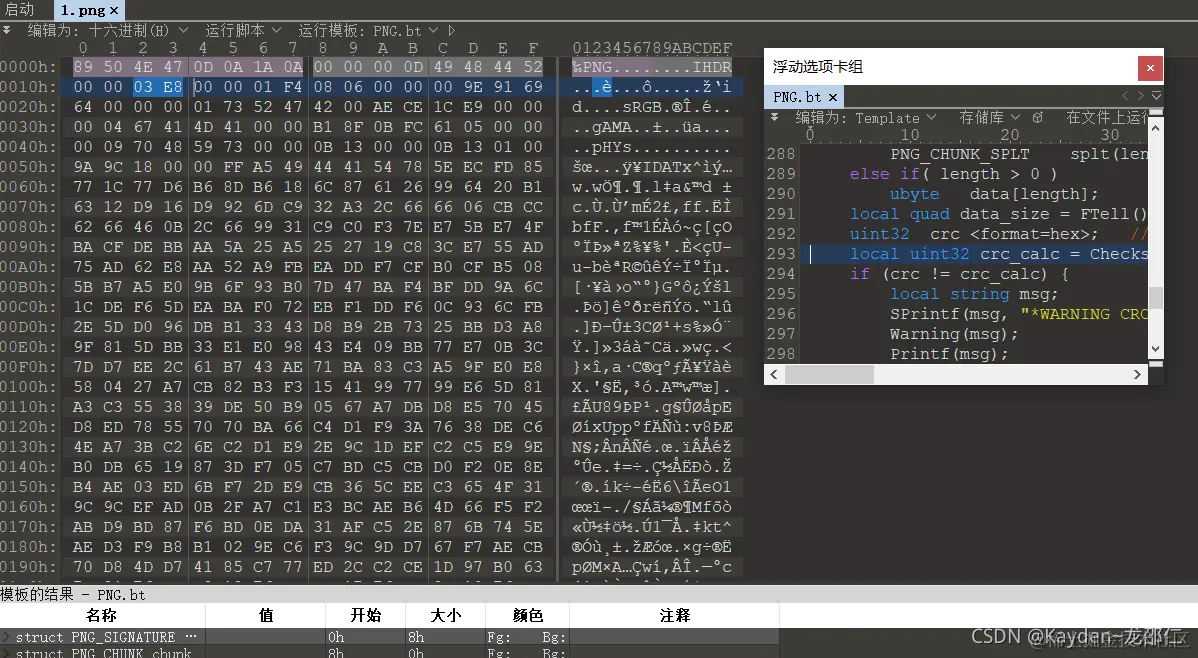Switch to the 启动 tab

(x=21, y=10)
